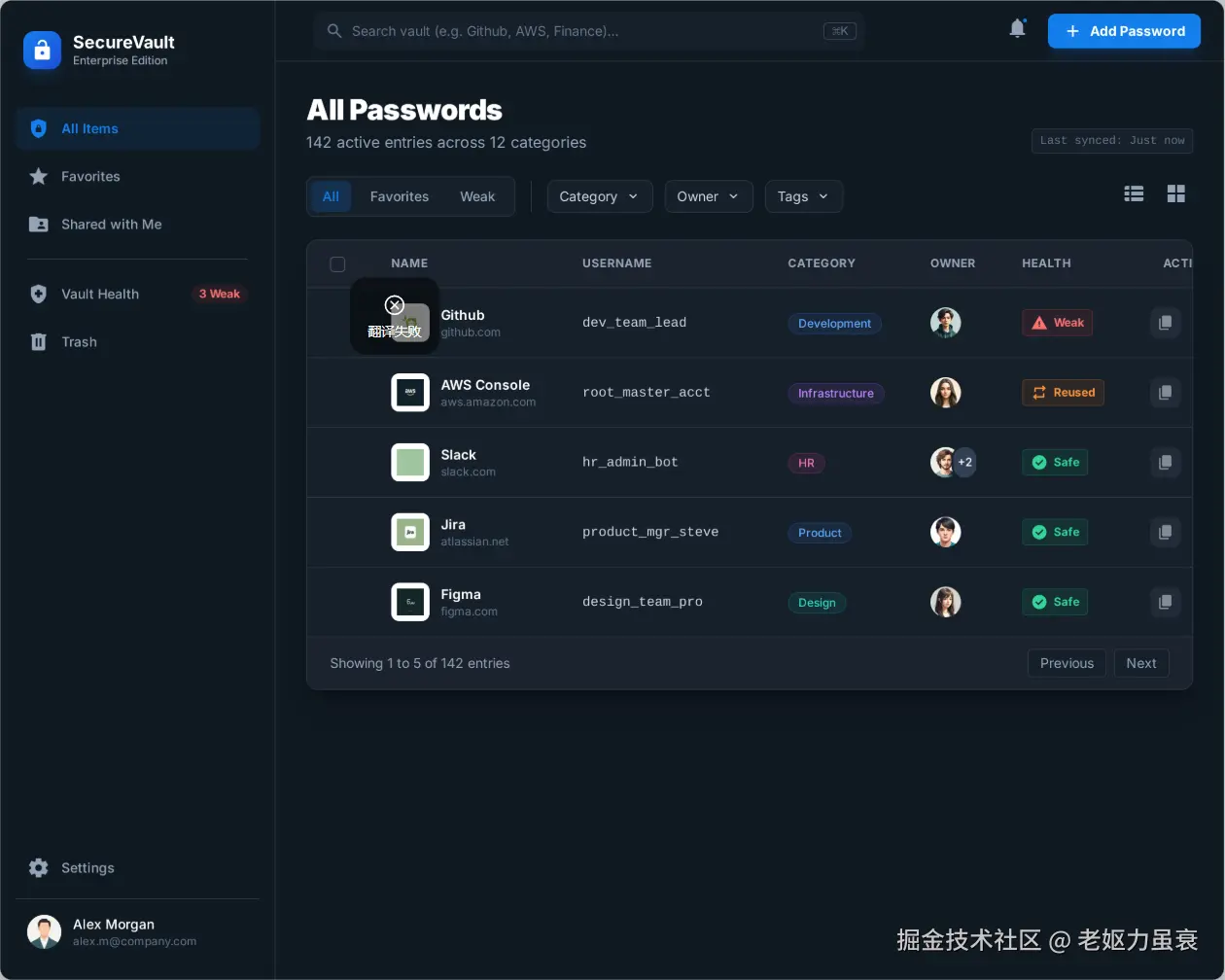
Task: Copy the Github password
Action: click(x=1165, y=322)
